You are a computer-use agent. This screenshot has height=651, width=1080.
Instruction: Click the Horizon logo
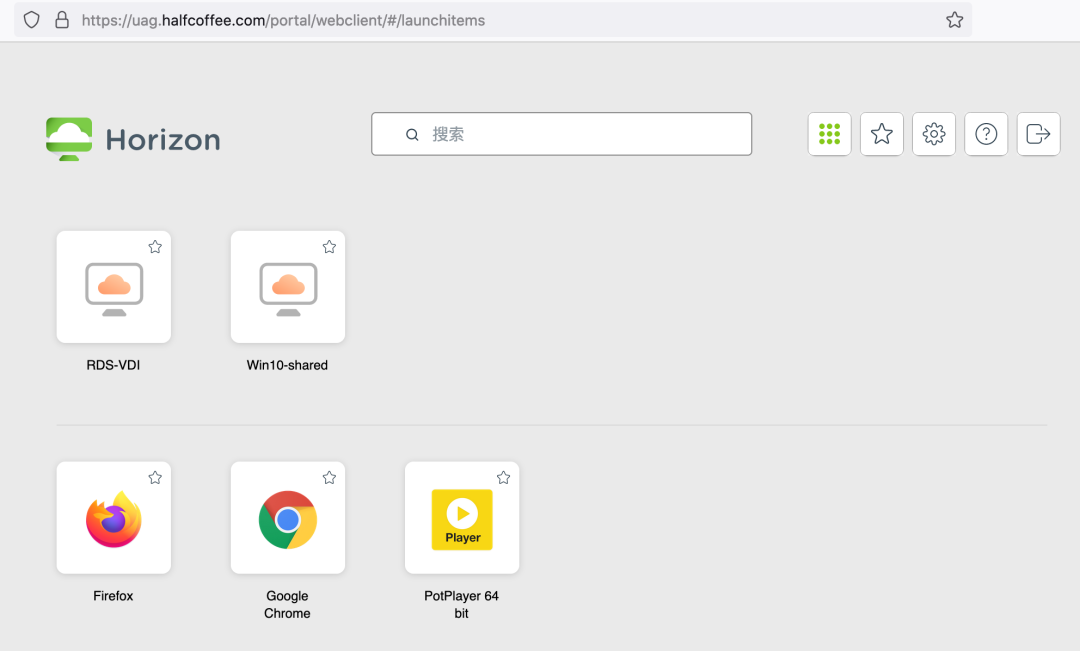click(69, 139)
